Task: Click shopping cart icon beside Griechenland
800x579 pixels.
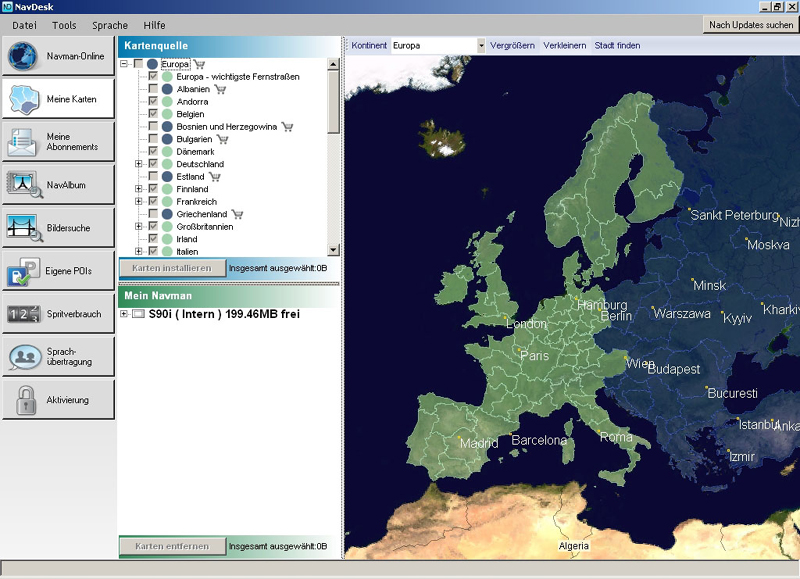Action: pyautogui.click(x=237, y=214)
